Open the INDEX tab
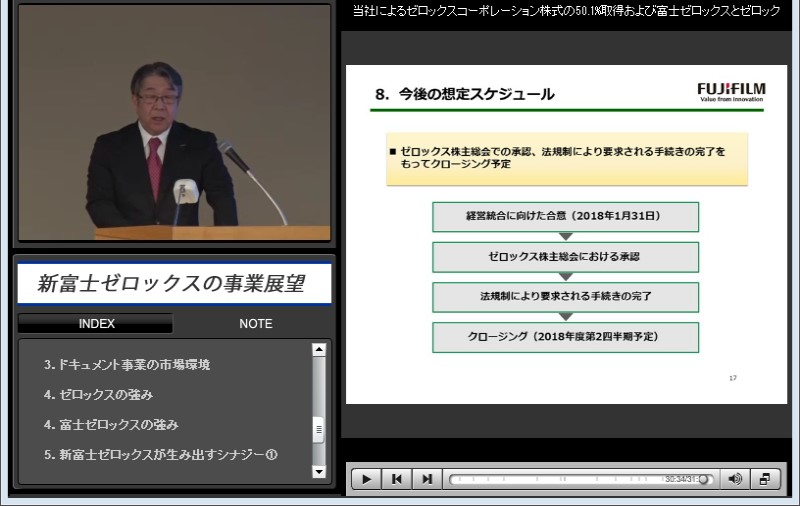Viewport: 800px width, 506px height. point(96,323)
